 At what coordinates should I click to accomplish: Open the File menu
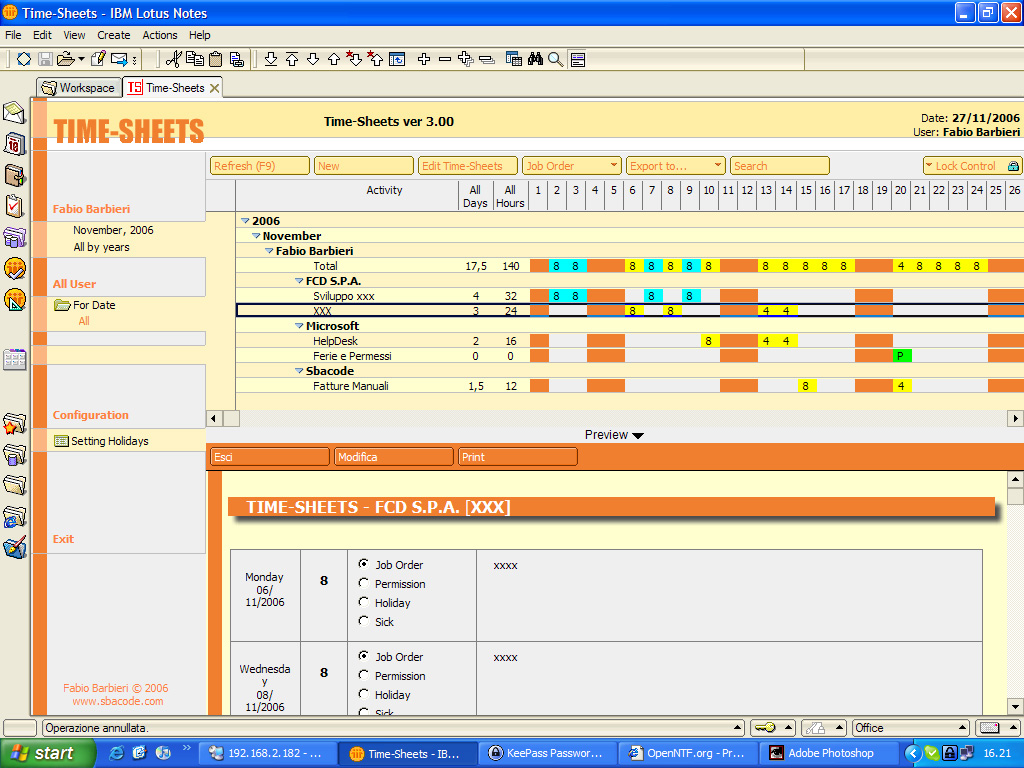pyautogui.click(x=13, y=35)
